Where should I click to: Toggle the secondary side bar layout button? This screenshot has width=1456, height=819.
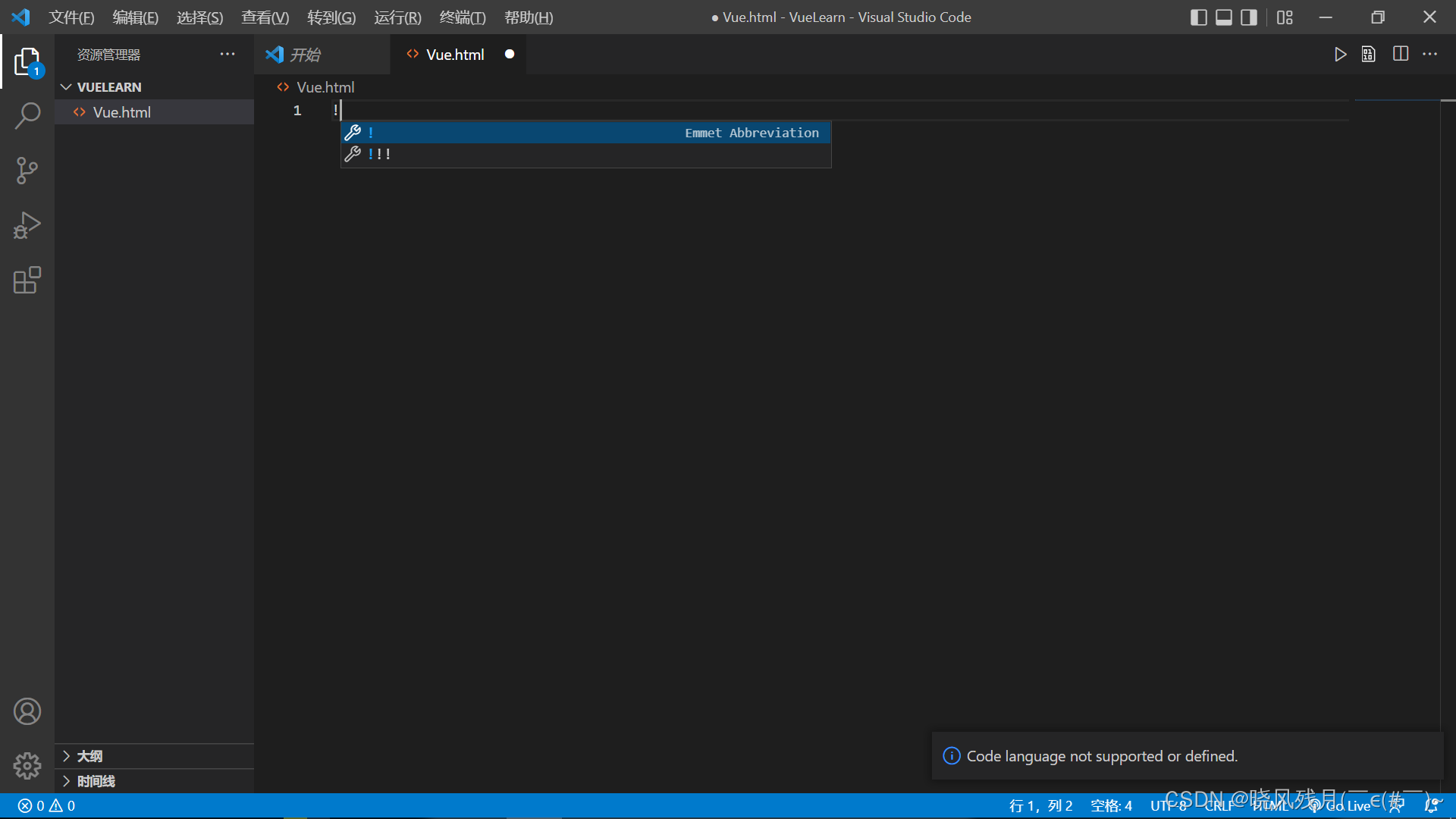coord(1248,17)
